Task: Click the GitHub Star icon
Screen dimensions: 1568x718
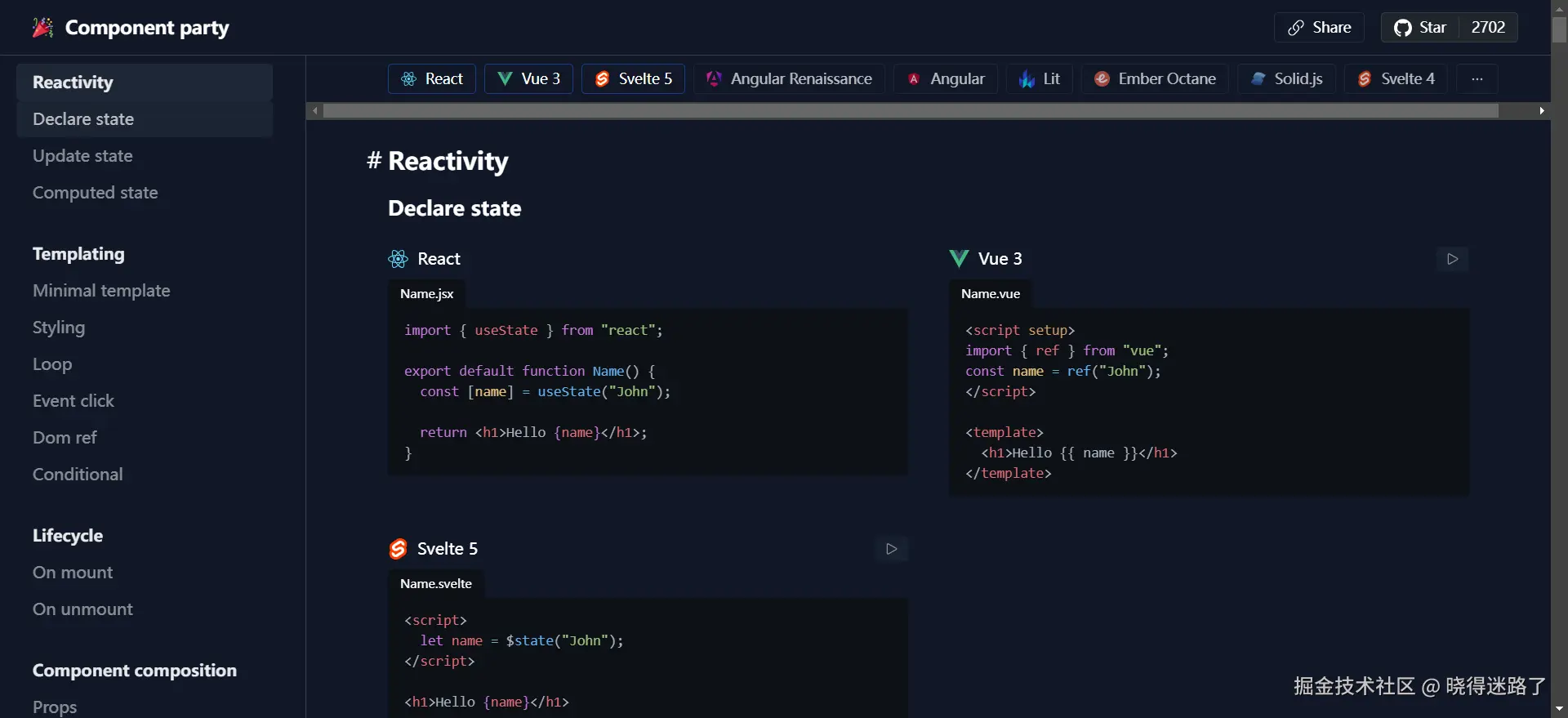Action: point(1403,28)
